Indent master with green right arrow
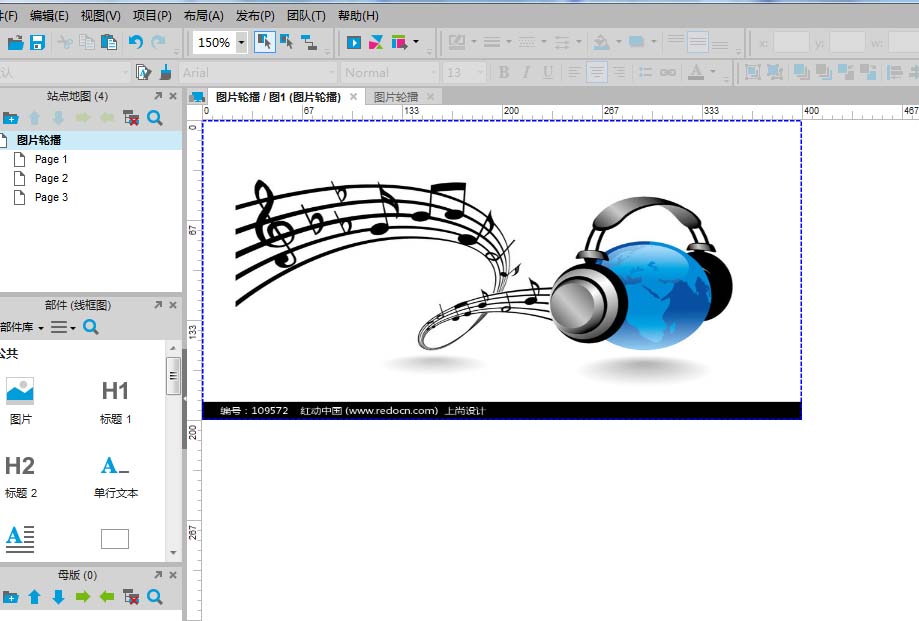Screen dimensions: 919x621 pyautogui.click(x=83, y=597)
